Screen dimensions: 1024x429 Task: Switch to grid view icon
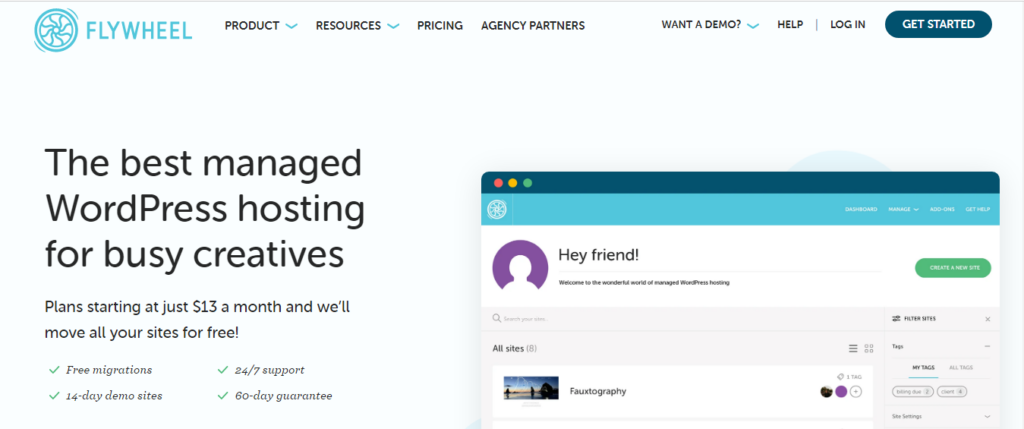pyautogui.click(x=869, y=348)
